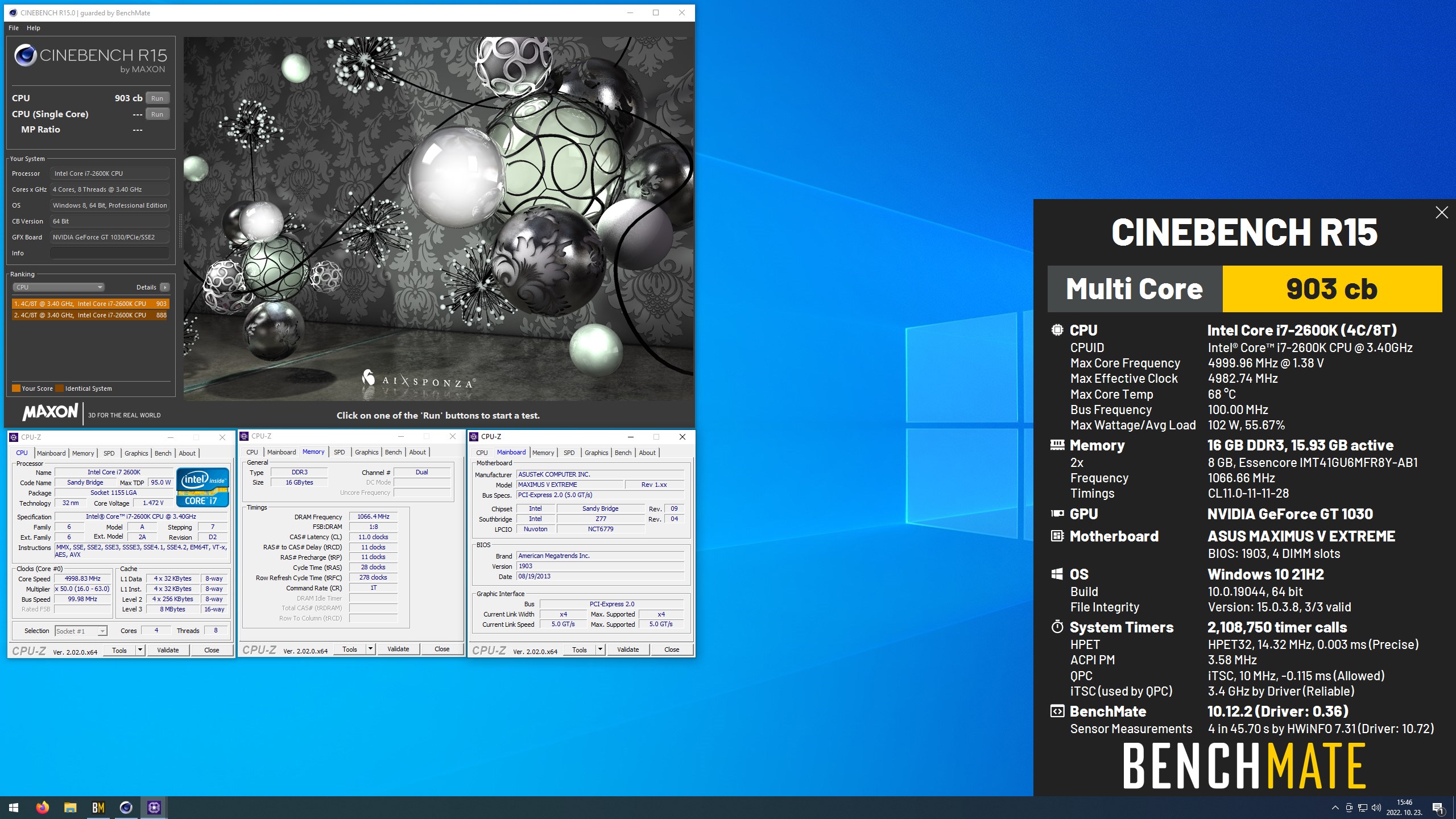
Task: Select ranking entry with score 888
Action: (x=90, y=315)
